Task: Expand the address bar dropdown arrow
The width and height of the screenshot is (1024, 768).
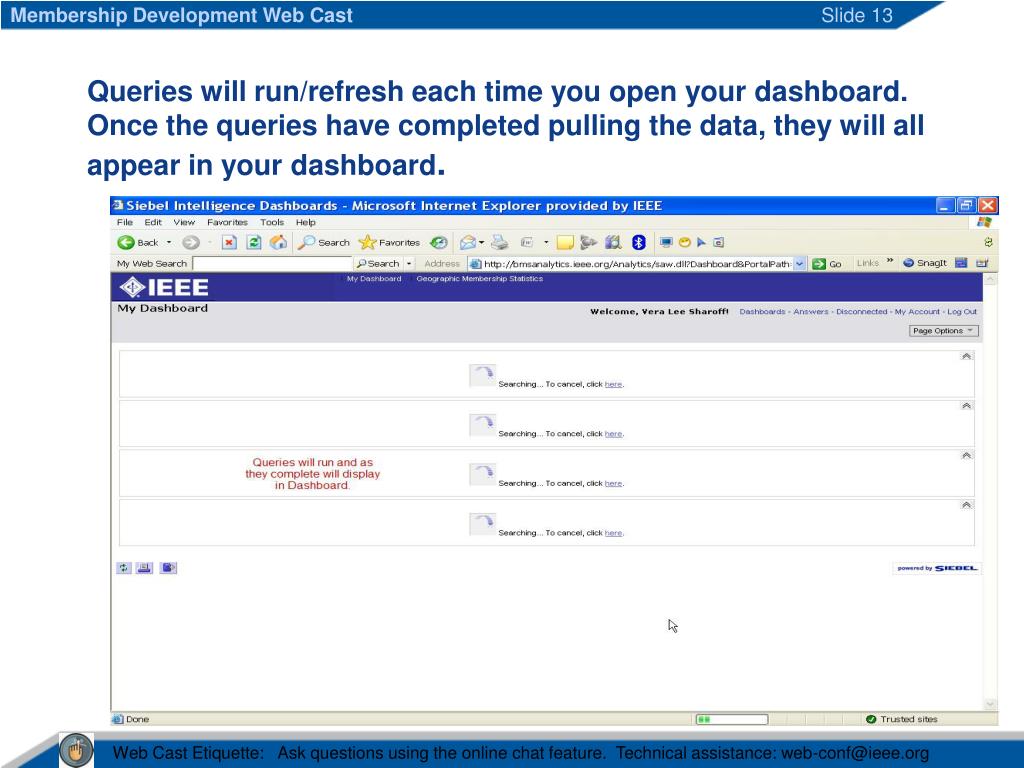Action: click(800, 264)
